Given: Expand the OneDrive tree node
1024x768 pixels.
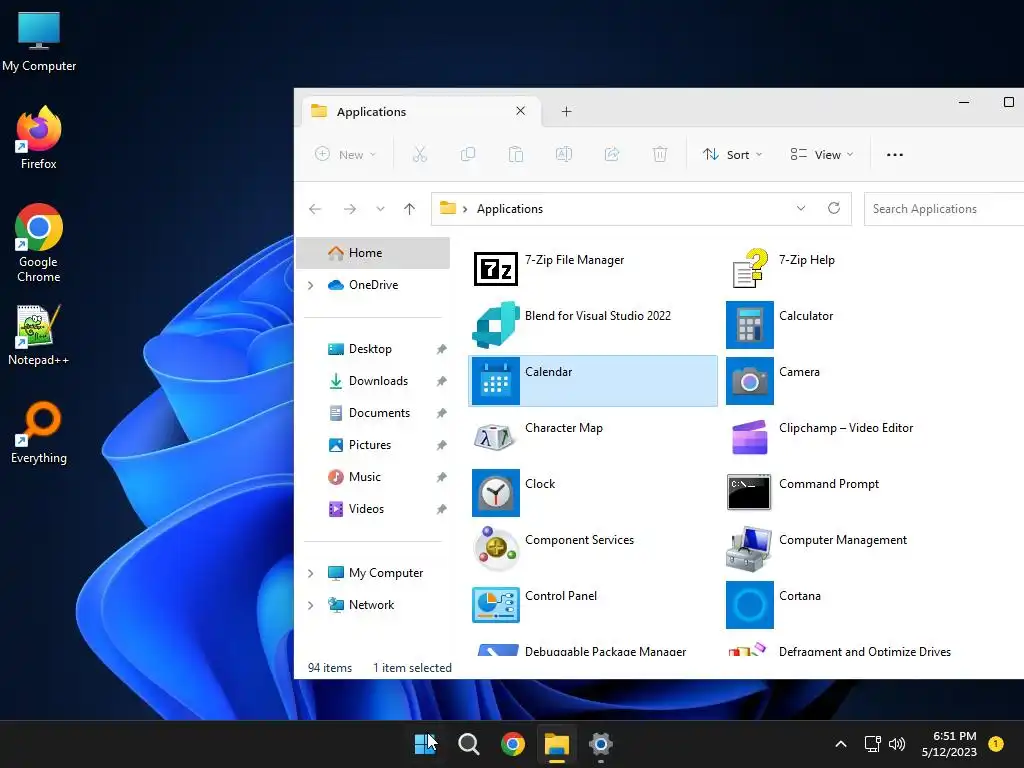Looking at the screenshot, I should coord(311,285).
